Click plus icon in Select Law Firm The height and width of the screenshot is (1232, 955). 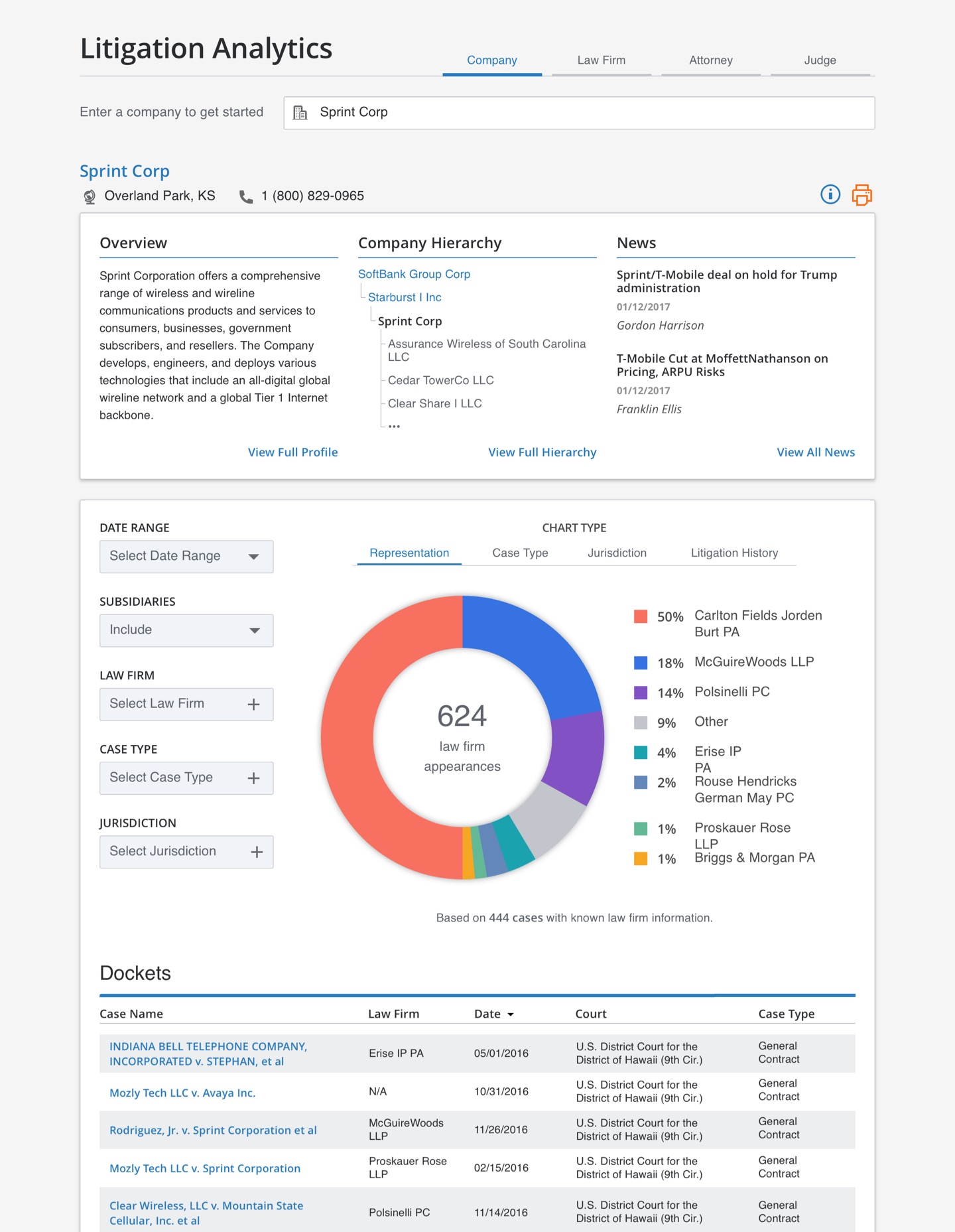[x=253, y=705]
